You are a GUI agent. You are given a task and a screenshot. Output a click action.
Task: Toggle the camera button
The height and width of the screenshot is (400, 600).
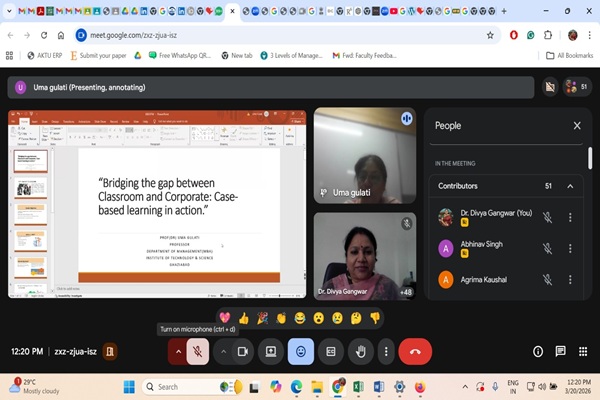pos(242,351)
